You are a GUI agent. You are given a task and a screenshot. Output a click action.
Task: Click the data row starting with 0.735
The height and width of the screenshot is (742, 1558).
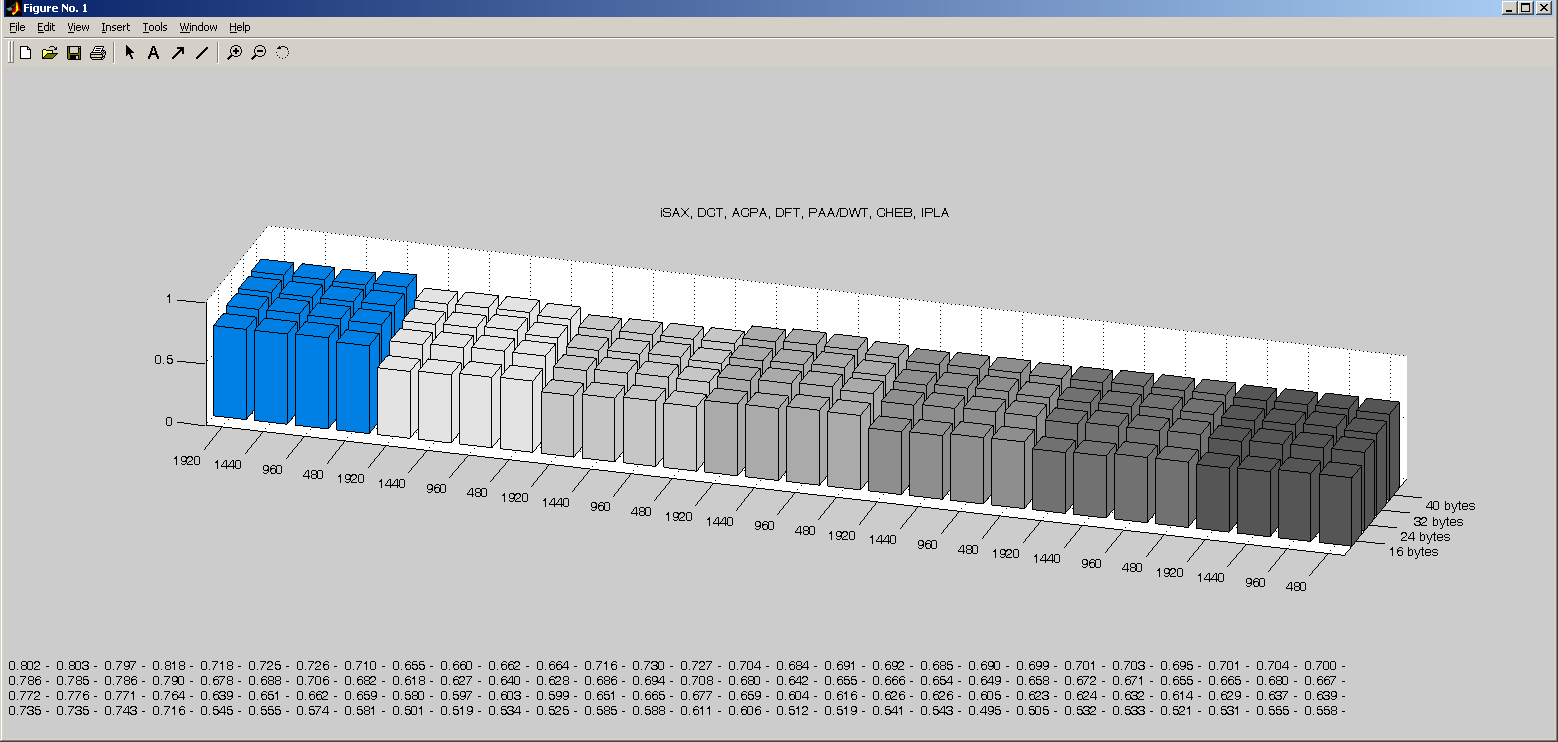676,710
